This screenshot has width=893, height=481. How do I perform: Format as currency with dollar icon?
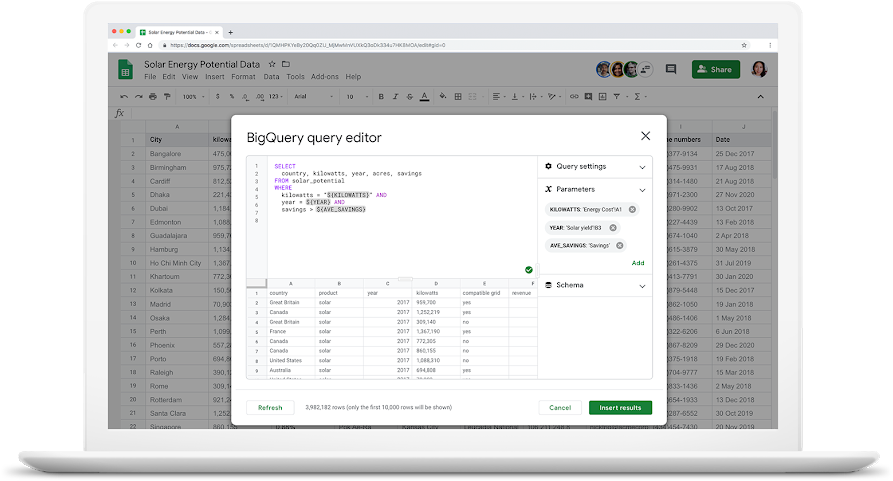[218, 97]
